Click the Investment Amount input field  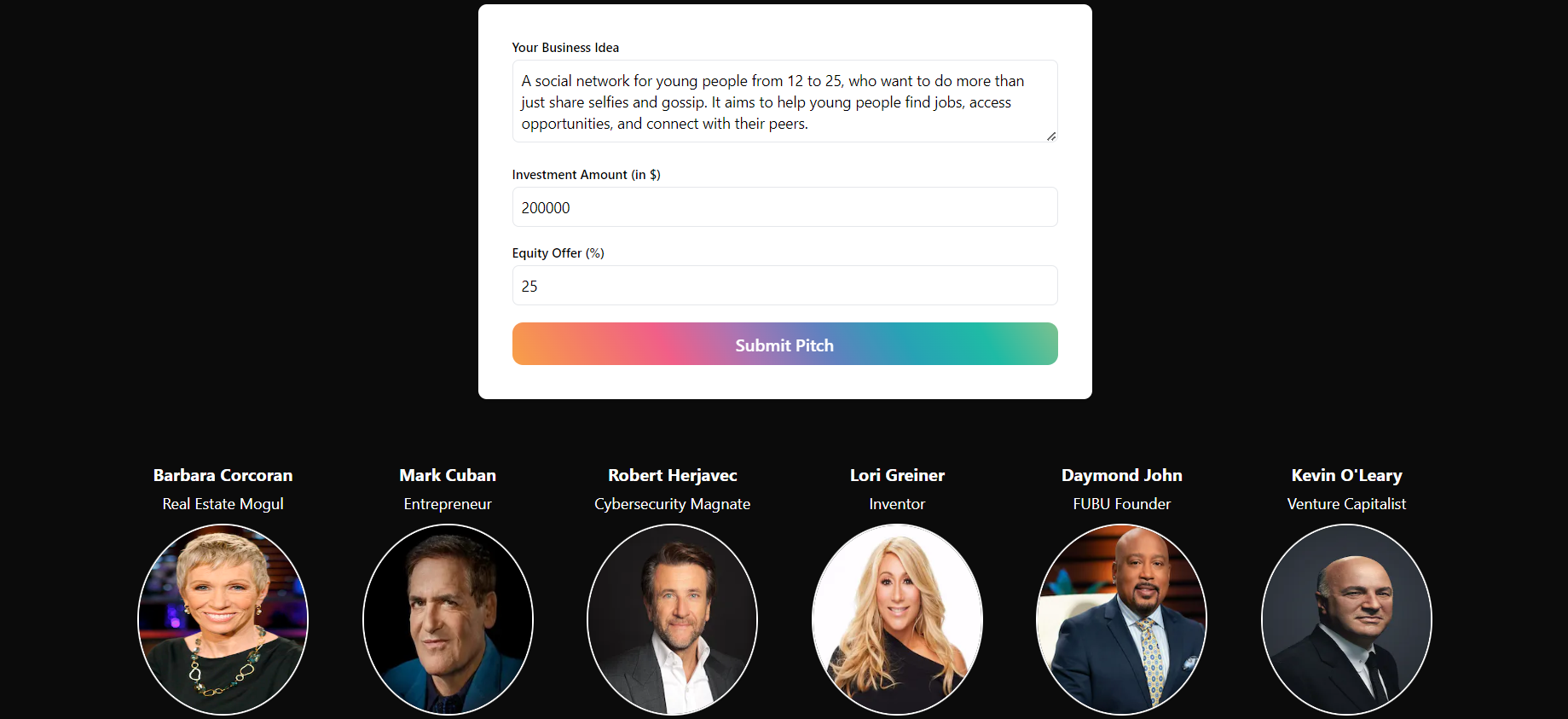(x=784, y=207)
